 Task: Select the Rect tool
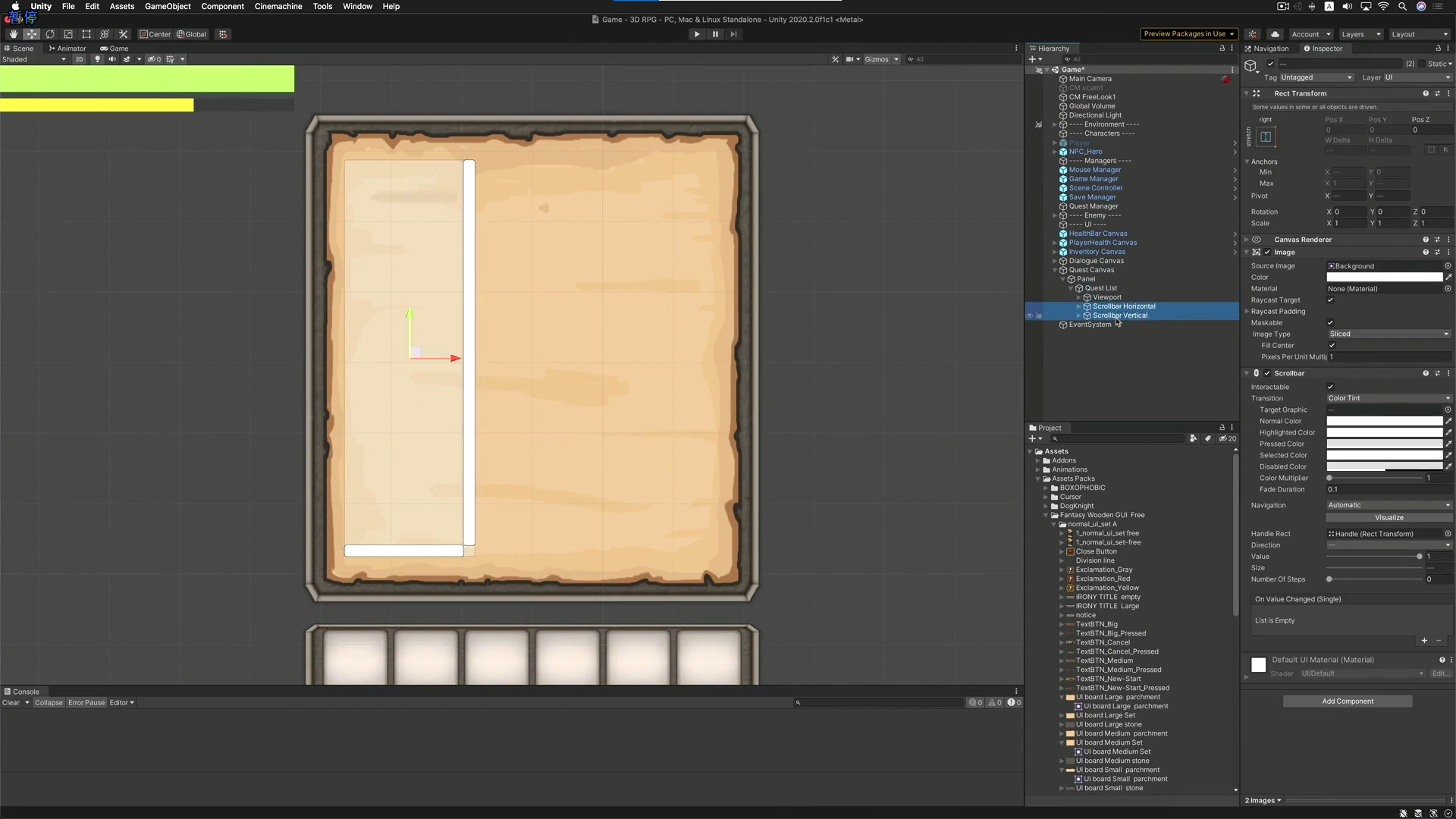[x=86, y=34]
